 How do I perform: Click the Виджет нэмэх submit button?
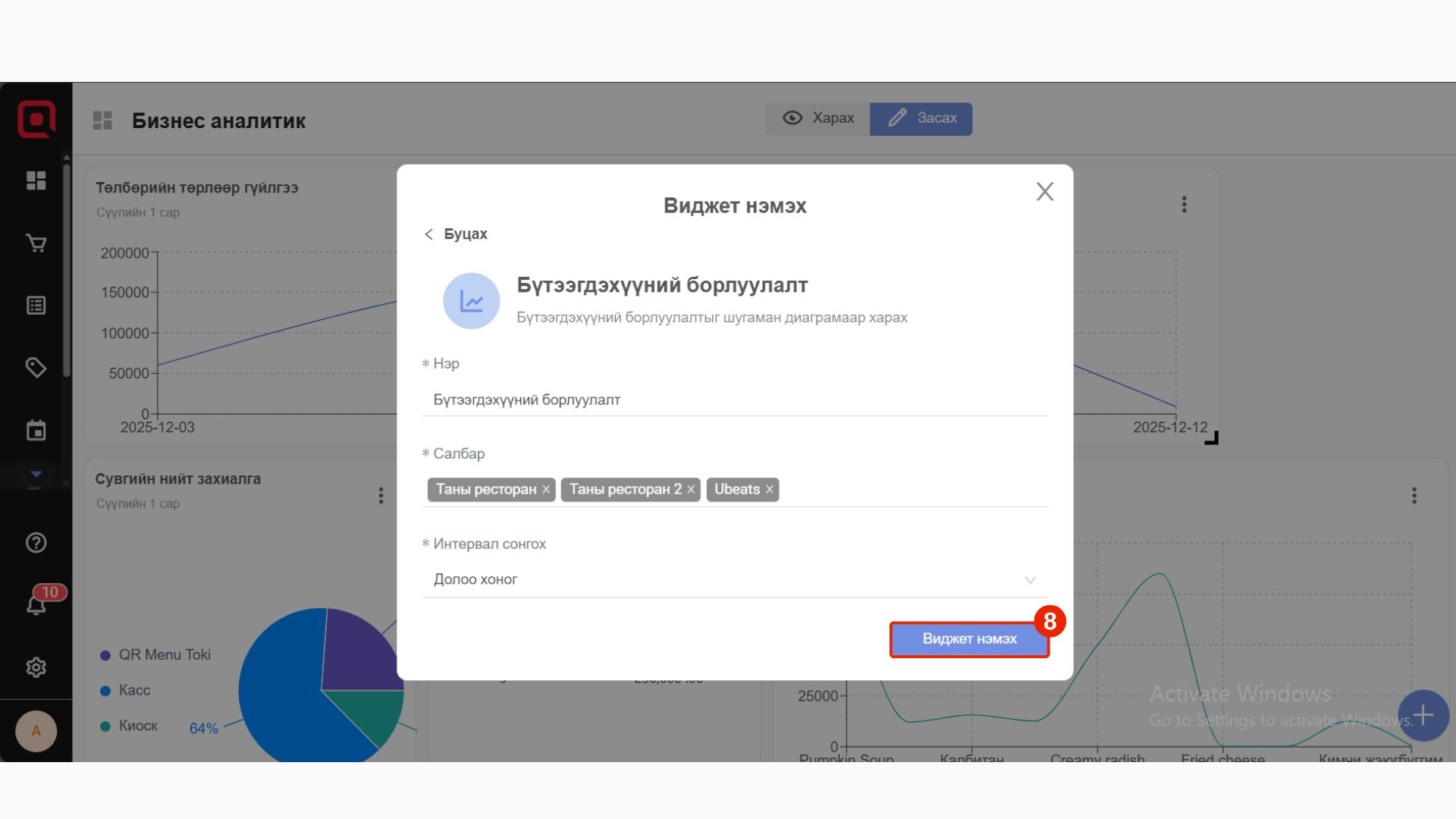pyautogui.click(x=969, y=639)
